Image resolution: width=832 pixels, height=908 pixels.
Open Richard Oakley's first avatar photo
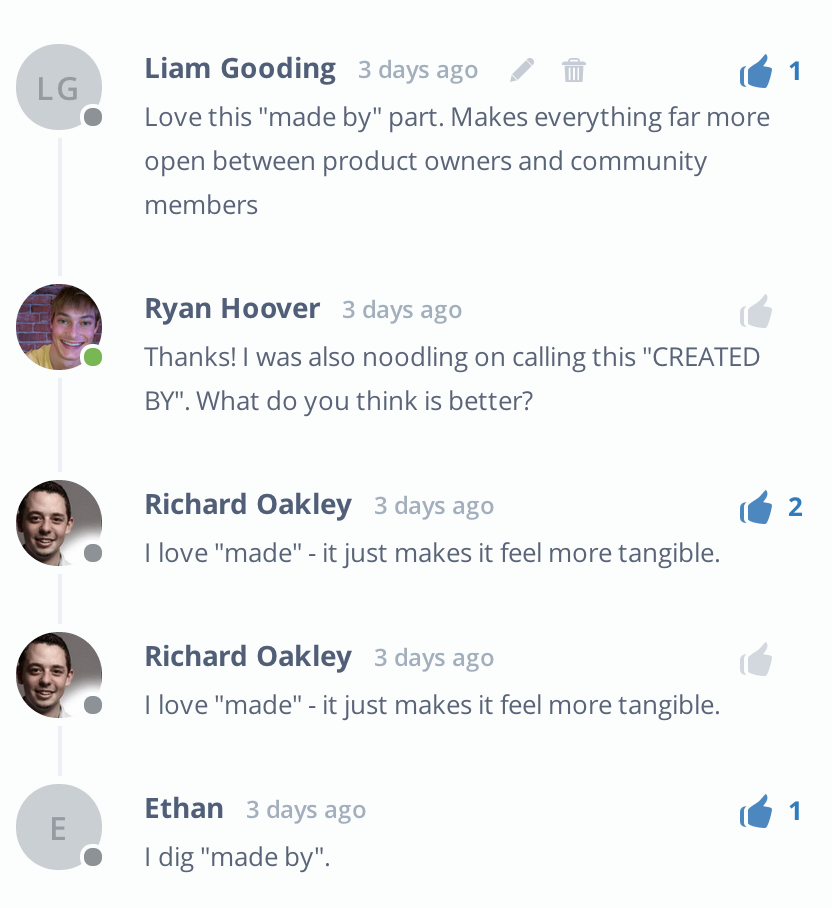[x=59, y=522]
